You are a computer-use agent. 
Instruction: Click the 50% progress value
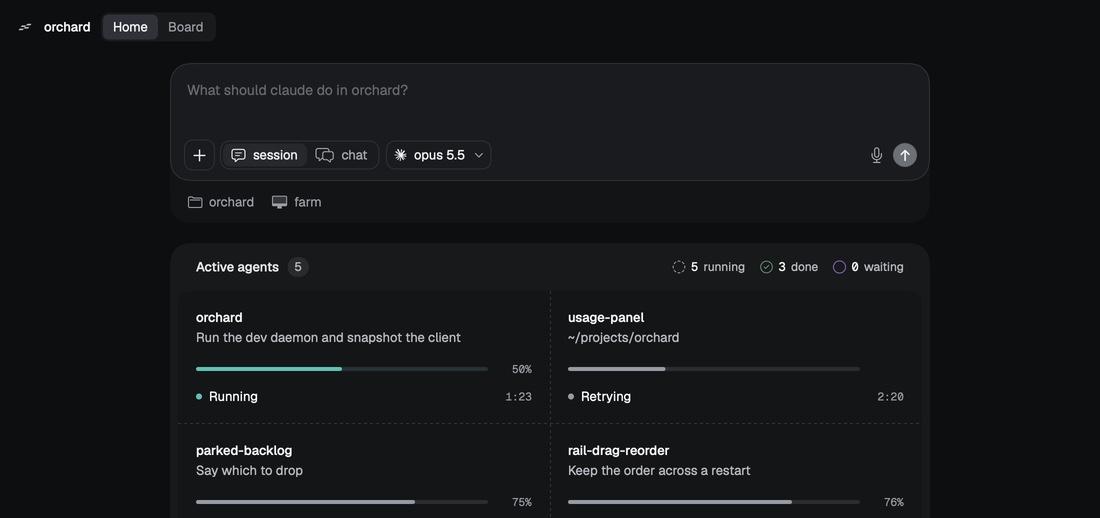click(x=521, y=369)
